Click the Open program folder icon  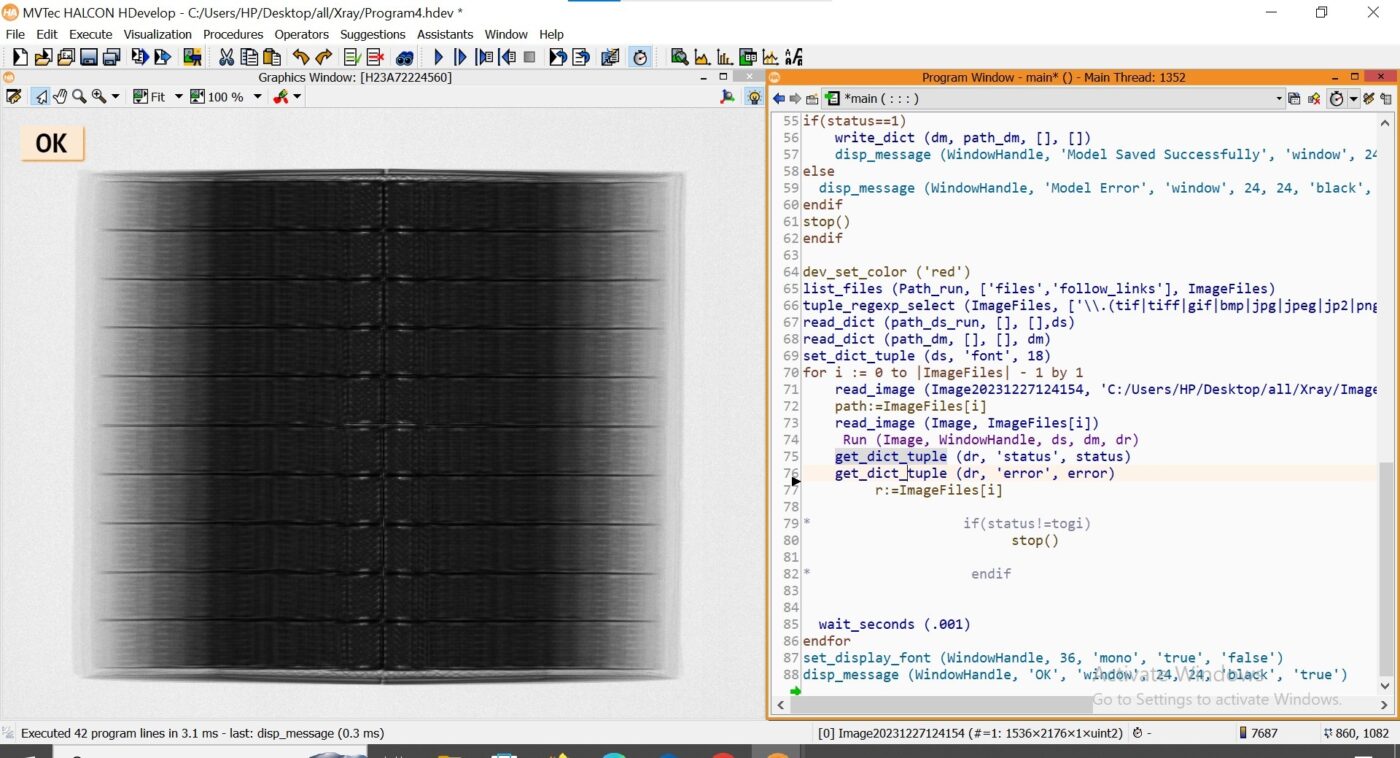tap(42, 57)
